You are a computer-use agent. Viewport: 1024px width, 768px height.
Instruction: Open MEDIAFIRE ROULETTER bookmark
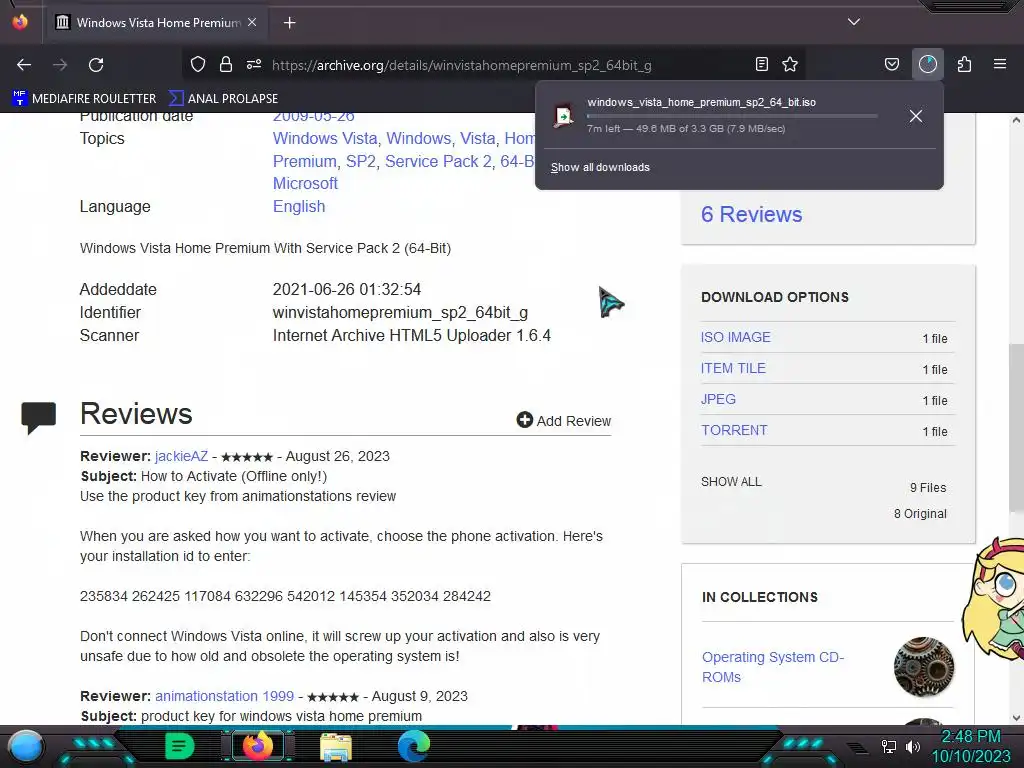[85, 99]
